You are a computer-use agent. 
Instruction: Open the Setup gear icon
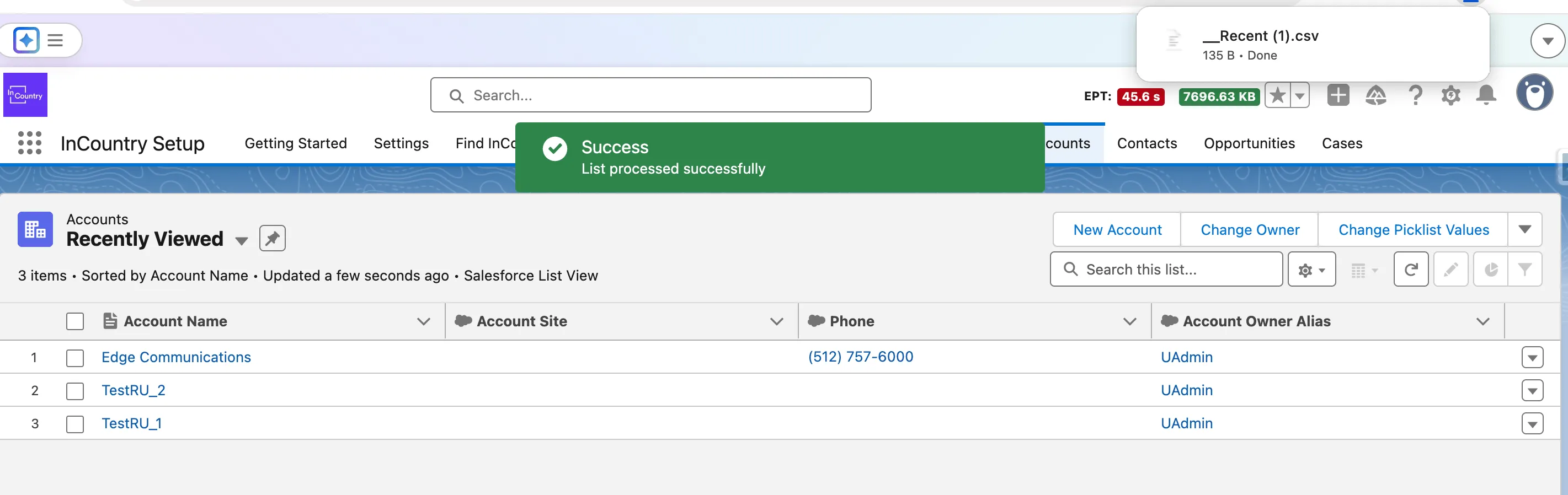tap(1450, 95)
